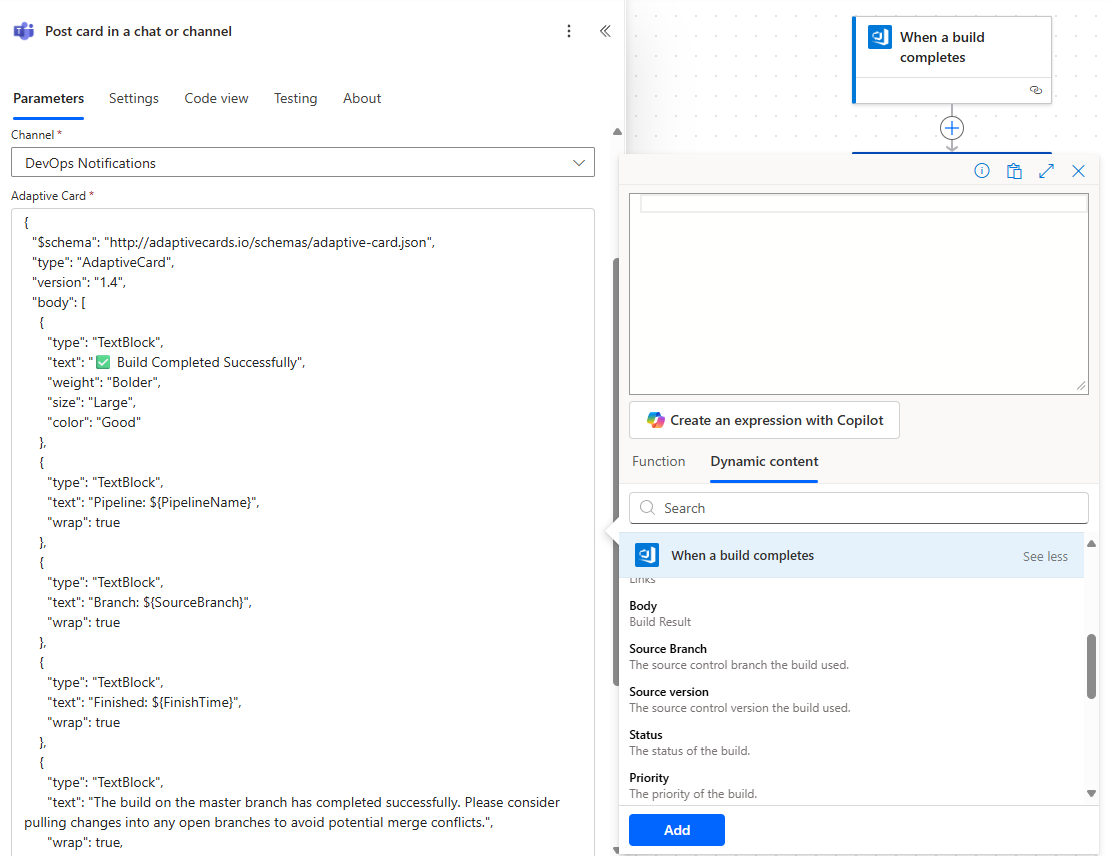Click the dynamic content list scrollbar
1110x856 pixels.
(1091, 666)
